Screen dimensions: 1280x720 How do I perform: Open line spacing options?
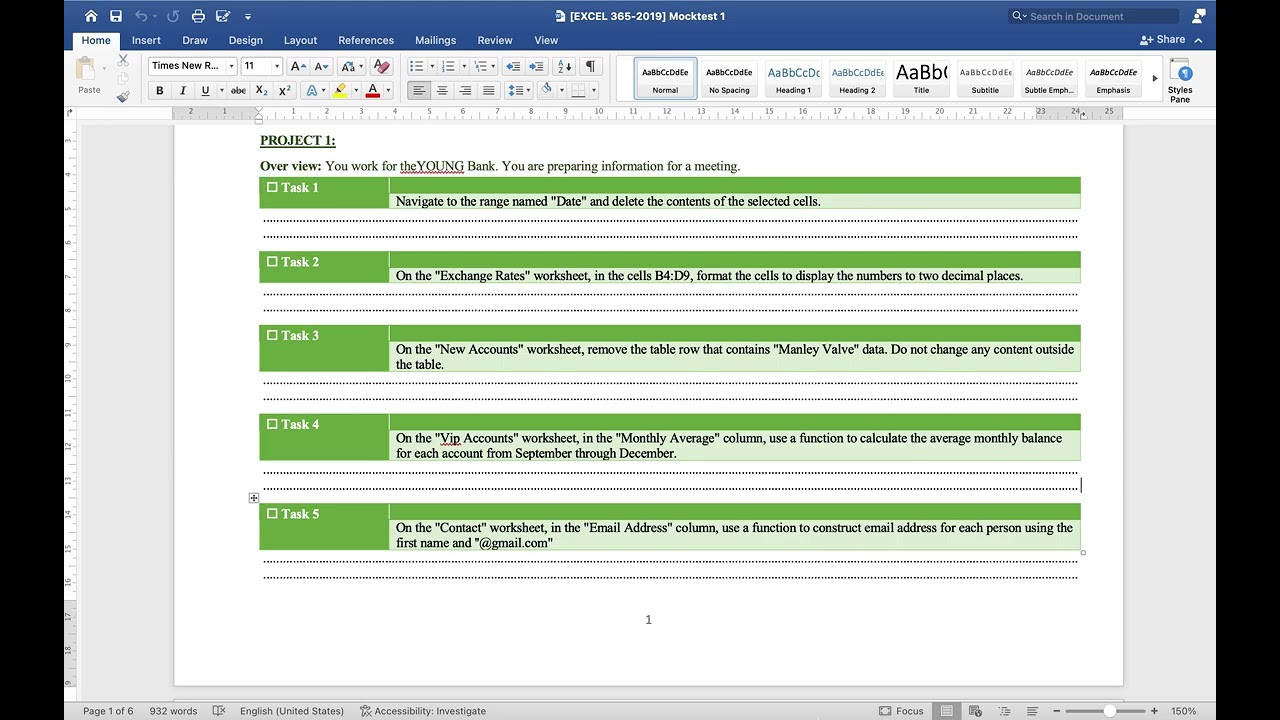pyautogui.click(x=518, y=90)
